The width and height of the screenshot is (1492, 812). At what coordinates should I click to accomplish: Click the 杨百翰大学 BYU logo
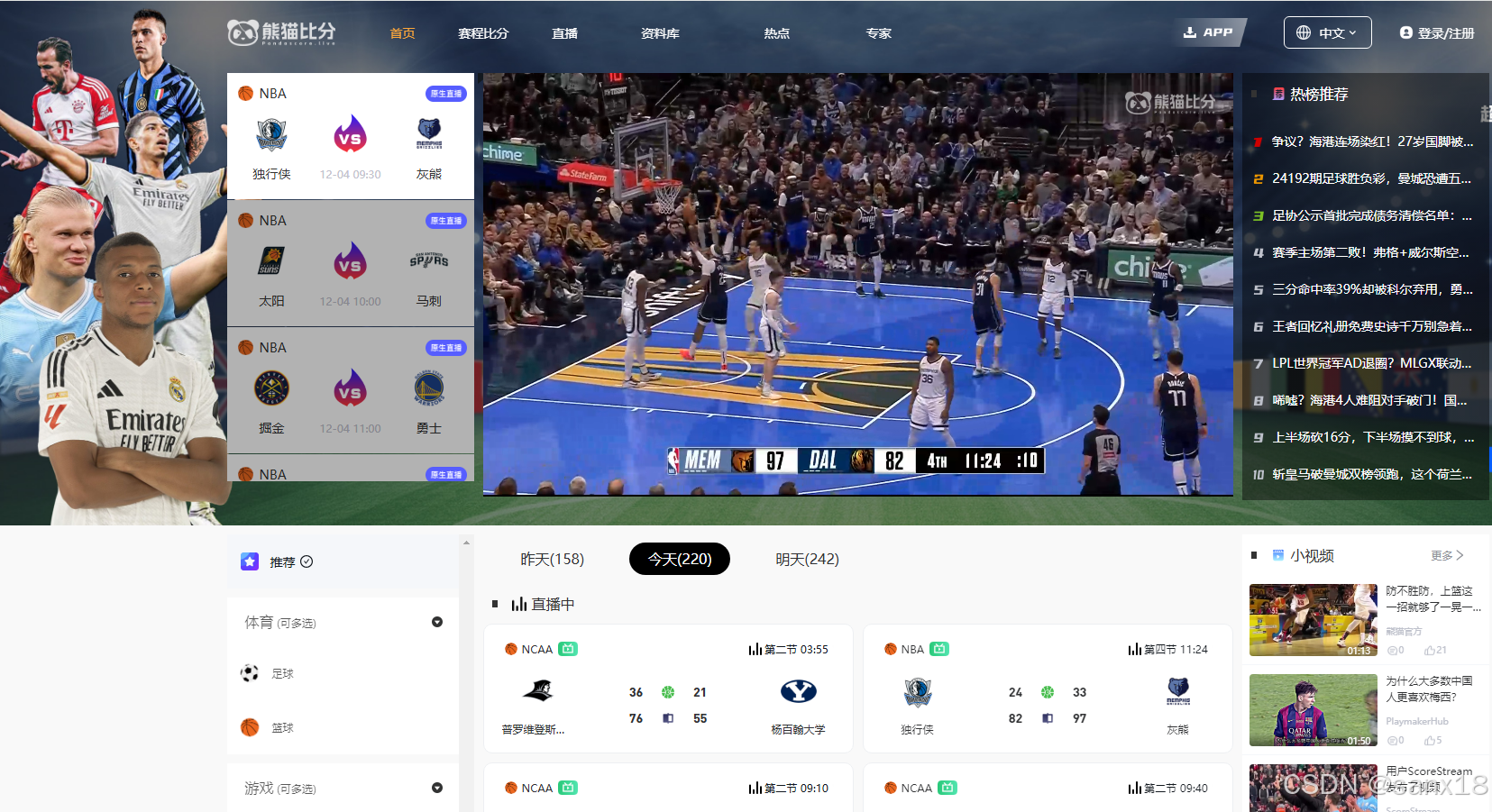coord(798,691)
